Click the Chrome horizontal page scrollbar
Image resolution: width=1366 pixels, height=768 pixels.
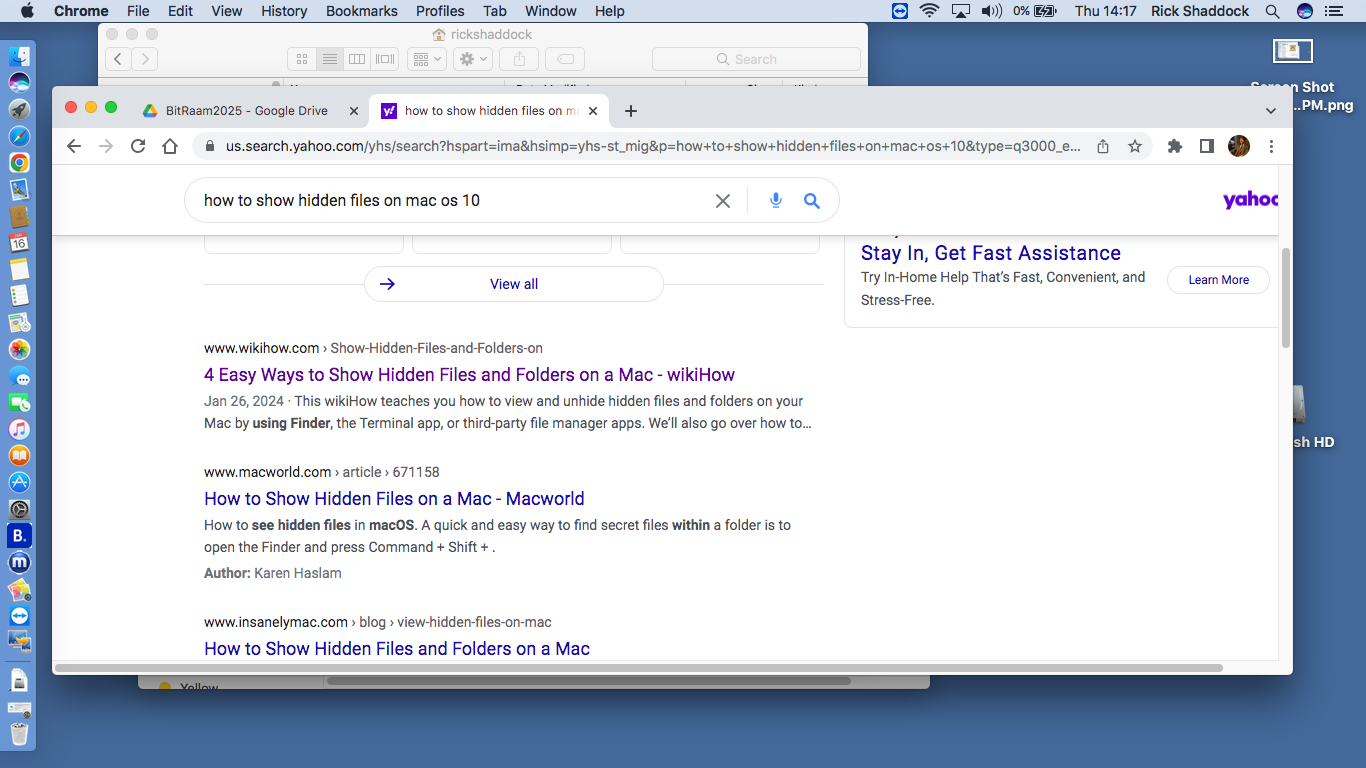(x=639, y=667)
